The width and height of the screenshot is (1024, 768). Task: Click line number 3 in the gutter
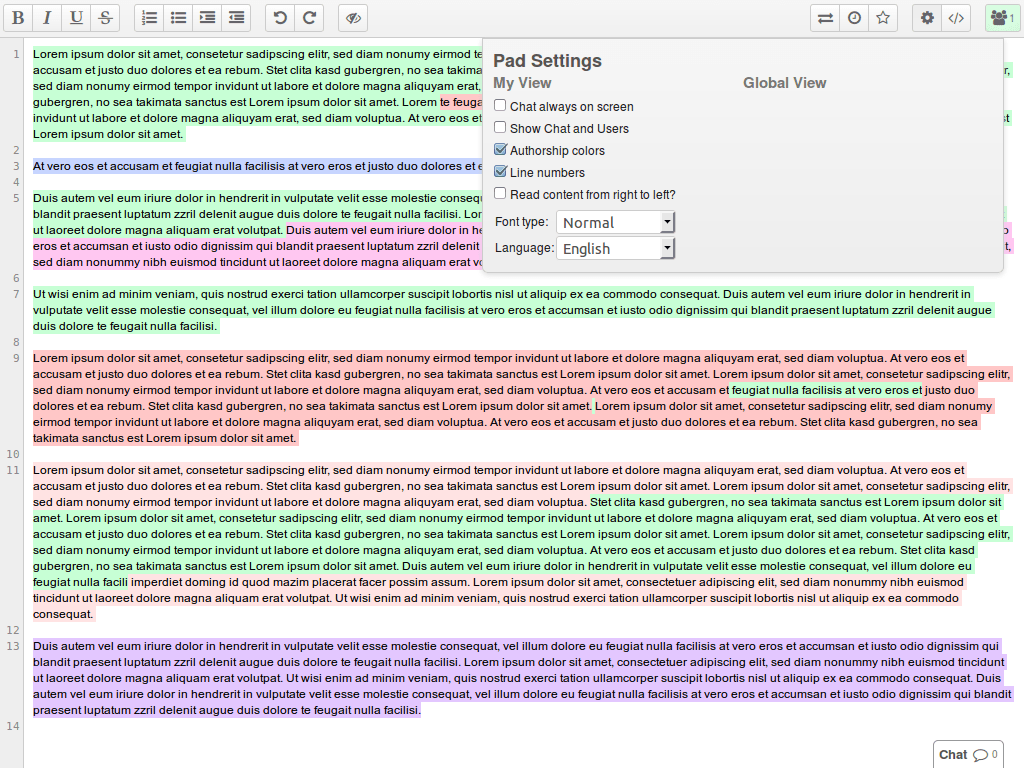point(16,166)
